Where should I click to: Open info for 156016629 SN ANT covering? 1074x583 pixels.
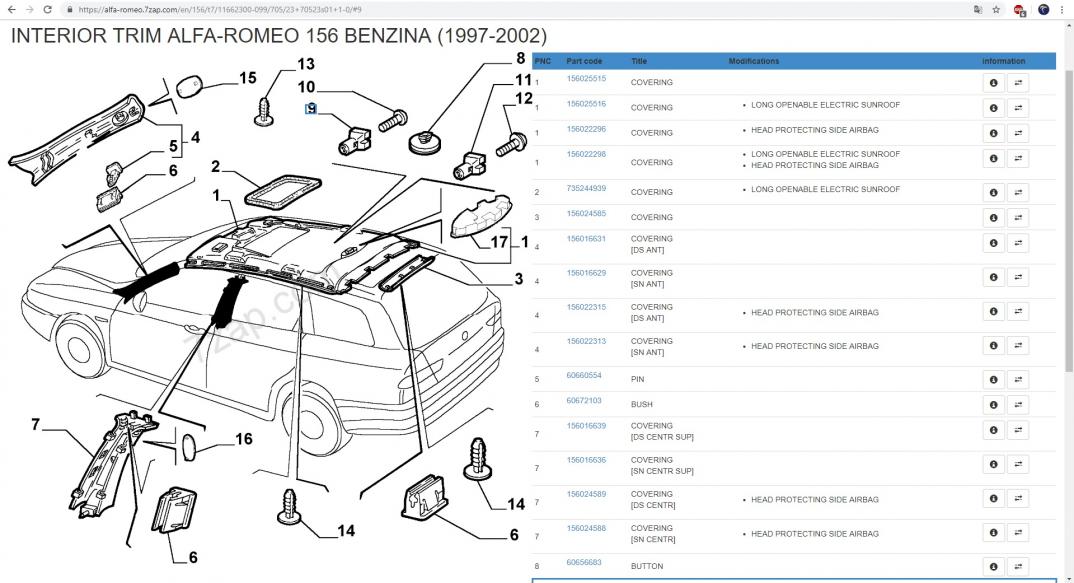(x=993, y=277)
